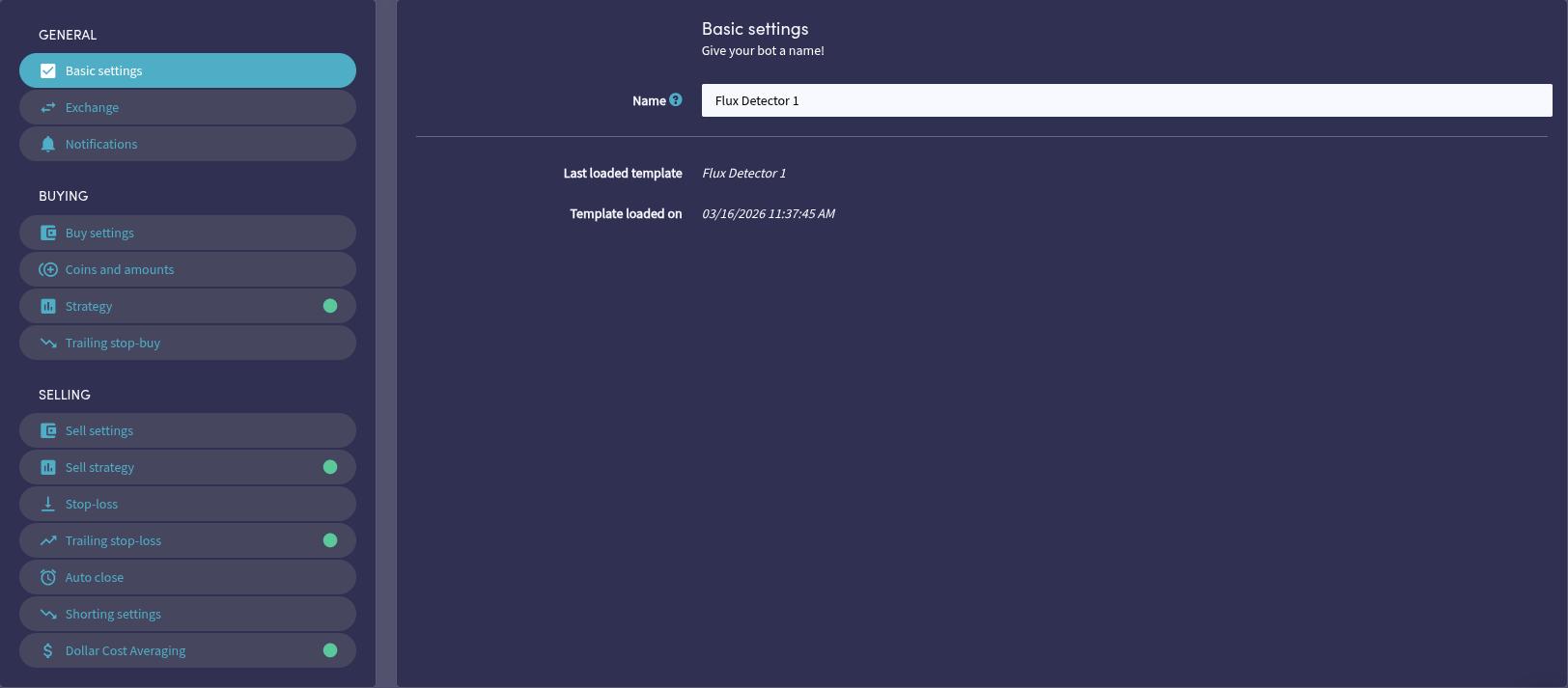This screenshot has height=688, width=1568.
Task: Click the bot Name input field
Action: (1126, 100)
